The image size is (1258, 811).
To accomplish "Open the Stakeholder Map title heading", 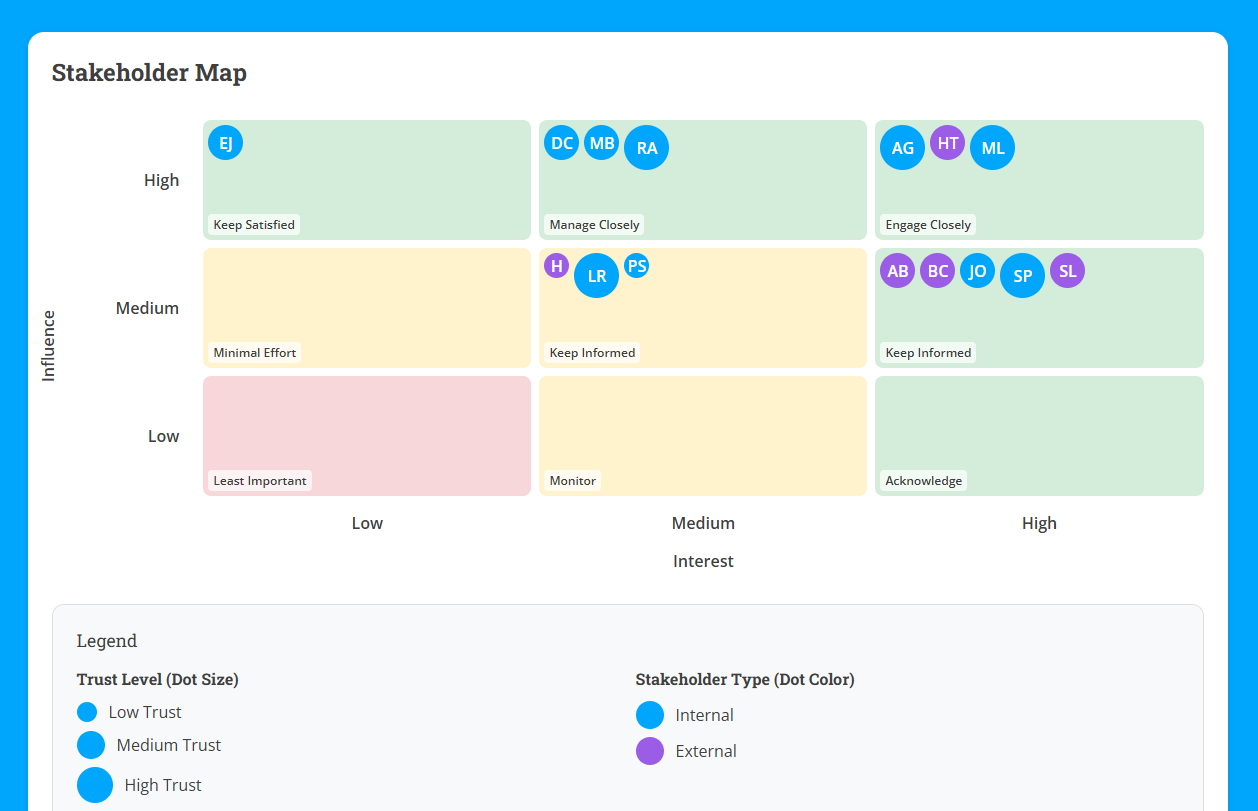I will (149, 72).
